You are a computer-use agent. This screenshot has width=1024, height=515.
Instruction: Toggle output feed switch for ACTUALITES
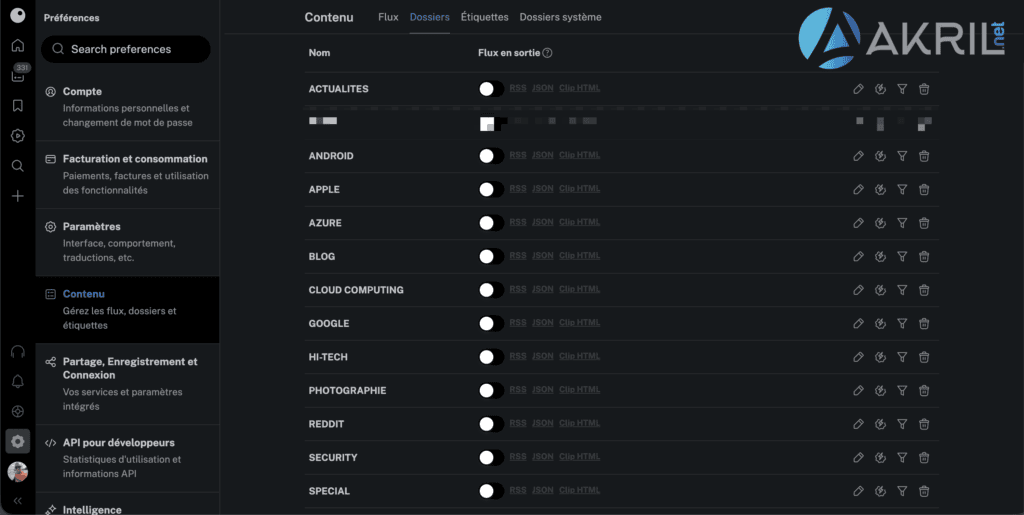click(491, 89)
